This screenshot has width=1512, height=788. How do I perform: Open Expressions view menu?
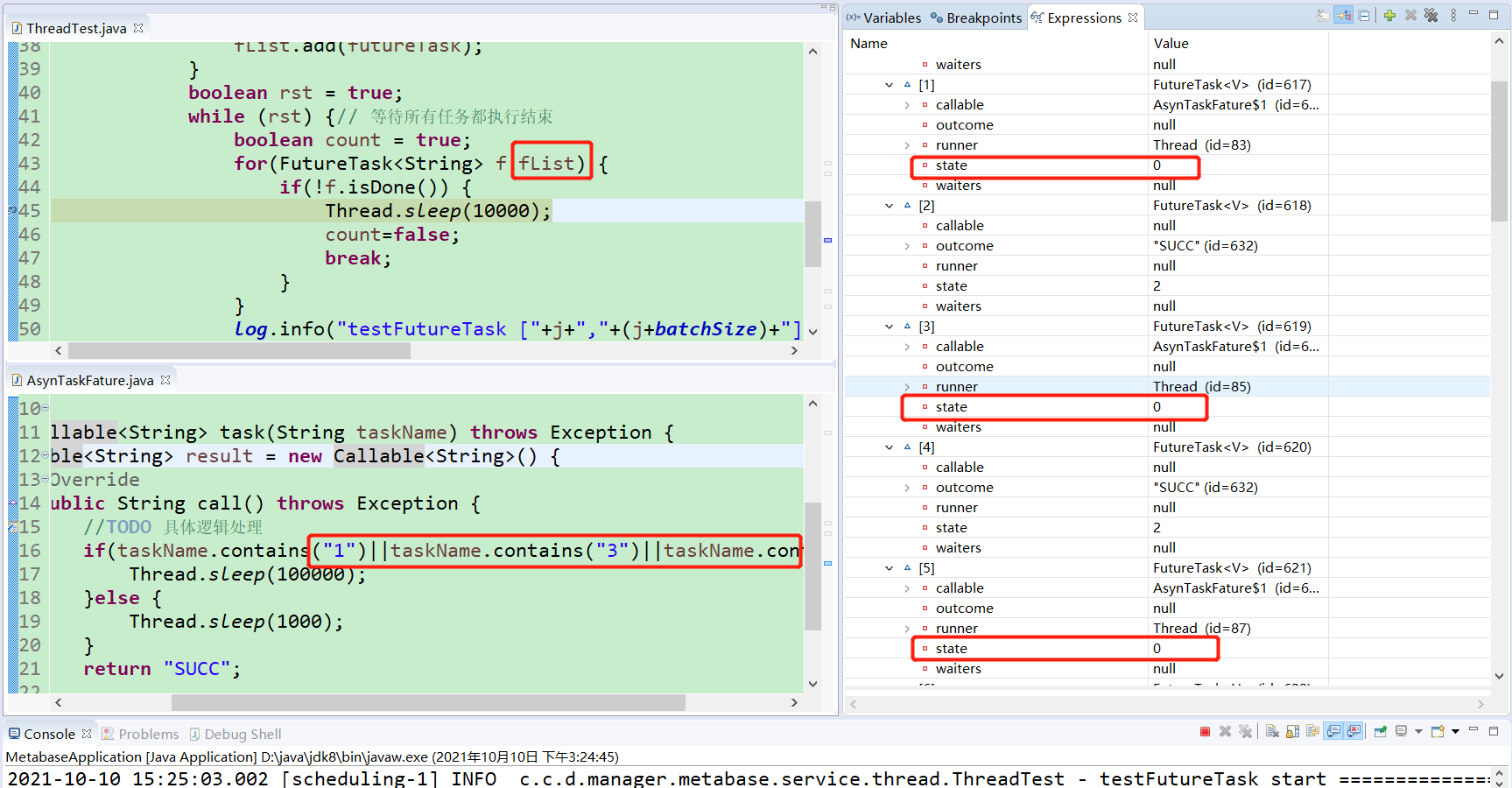click(x=1453, y=15)
